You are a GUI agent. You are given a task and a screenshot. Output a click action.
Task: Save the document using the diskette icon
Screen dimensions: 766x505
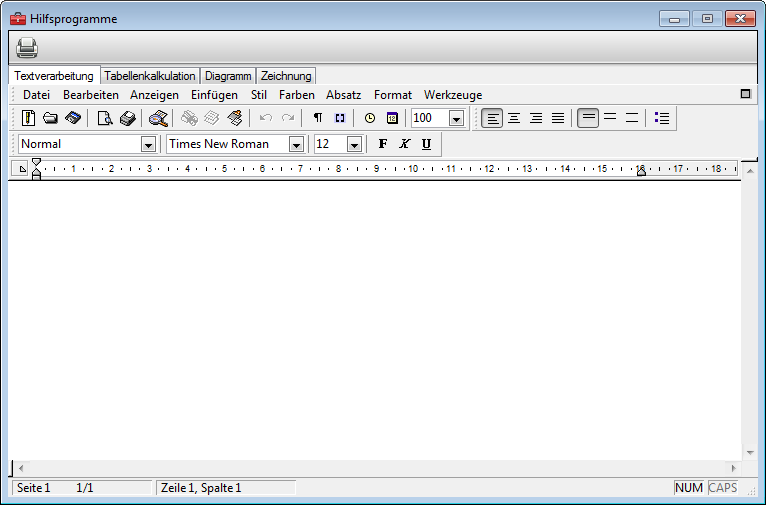(x=72, y=118)
